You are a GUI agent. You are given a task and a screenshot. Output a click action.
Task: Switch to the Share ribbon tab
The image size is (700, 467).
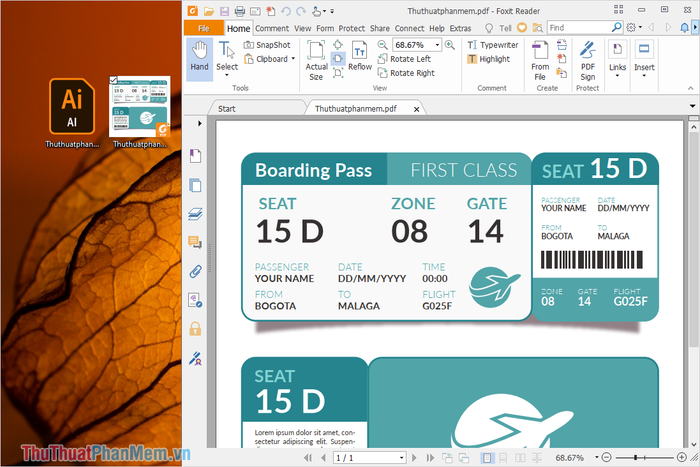click(379, 28)
